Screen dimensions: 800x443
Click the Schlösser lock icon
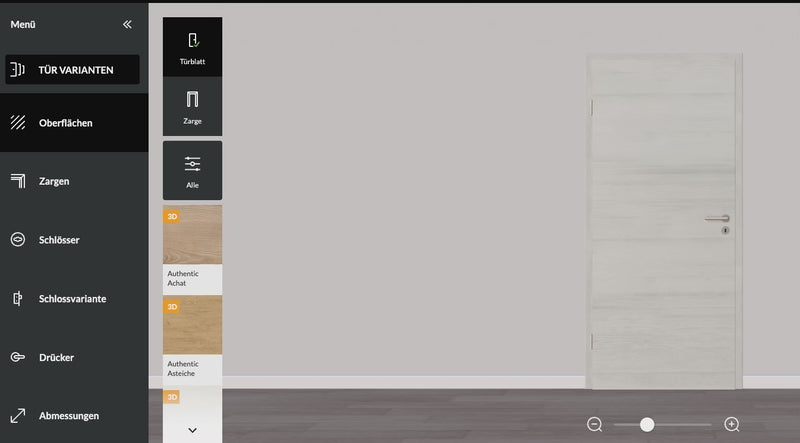[18, 240]
